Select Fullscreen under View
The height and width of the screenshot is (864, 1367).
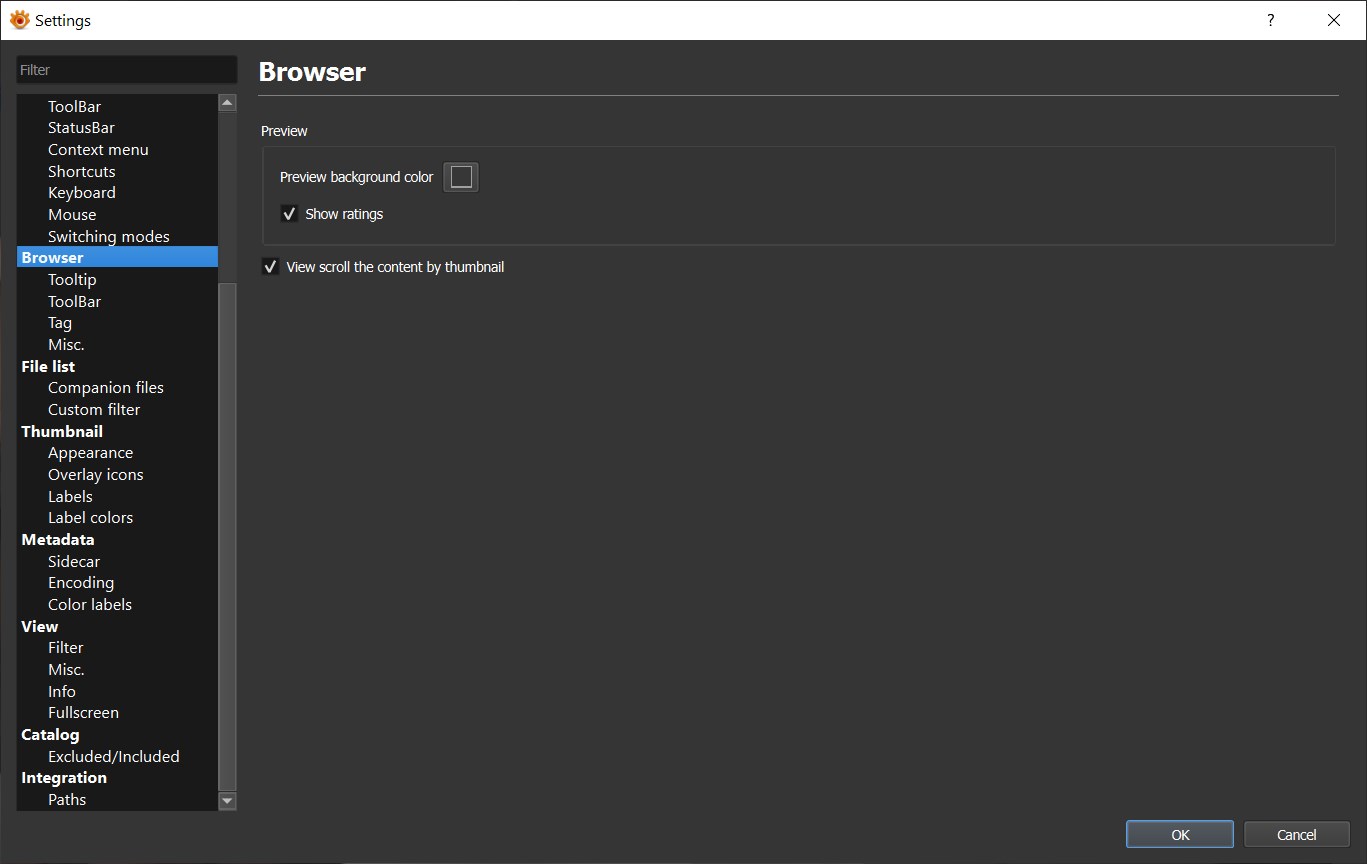tap(83, 713)
